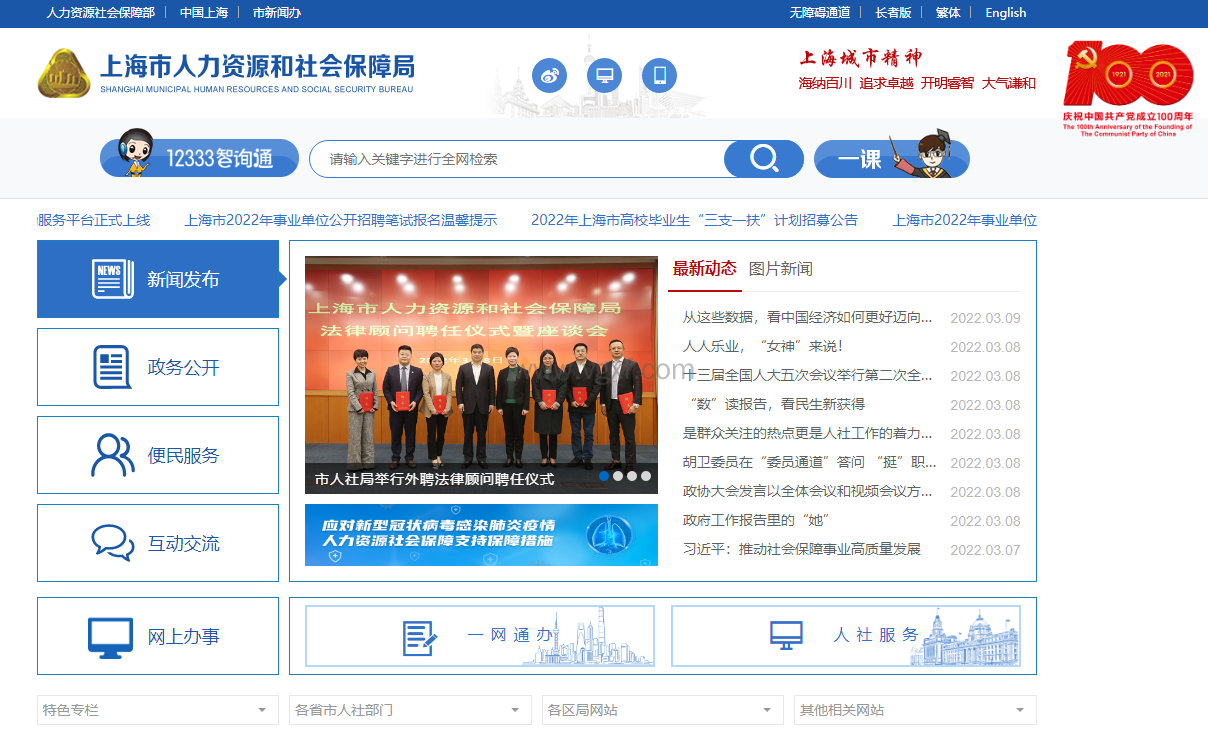Click the keyword search input field
1208x744 pixels.
520,159
